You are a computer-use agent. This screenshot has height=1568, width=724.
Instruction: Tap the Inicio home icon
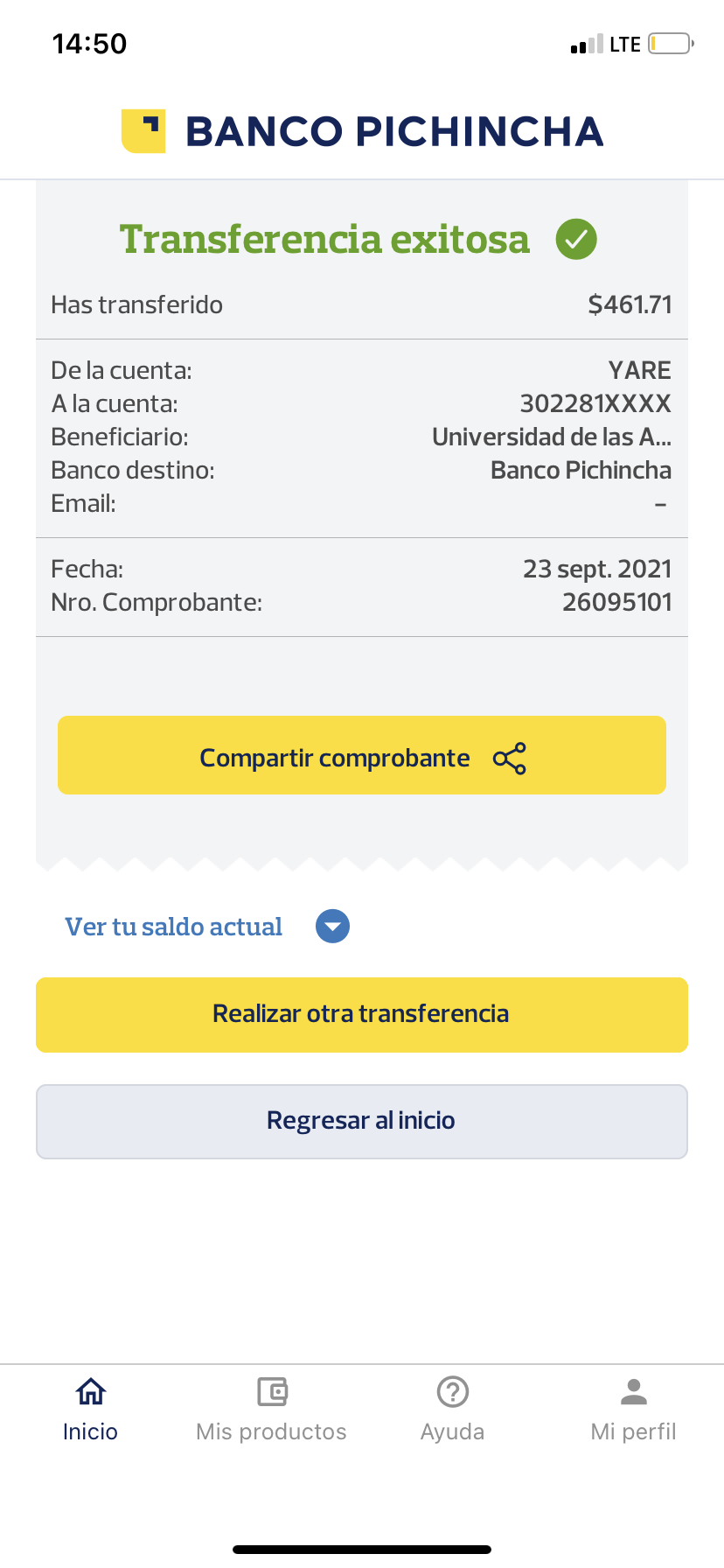(x=91, y=1391)
